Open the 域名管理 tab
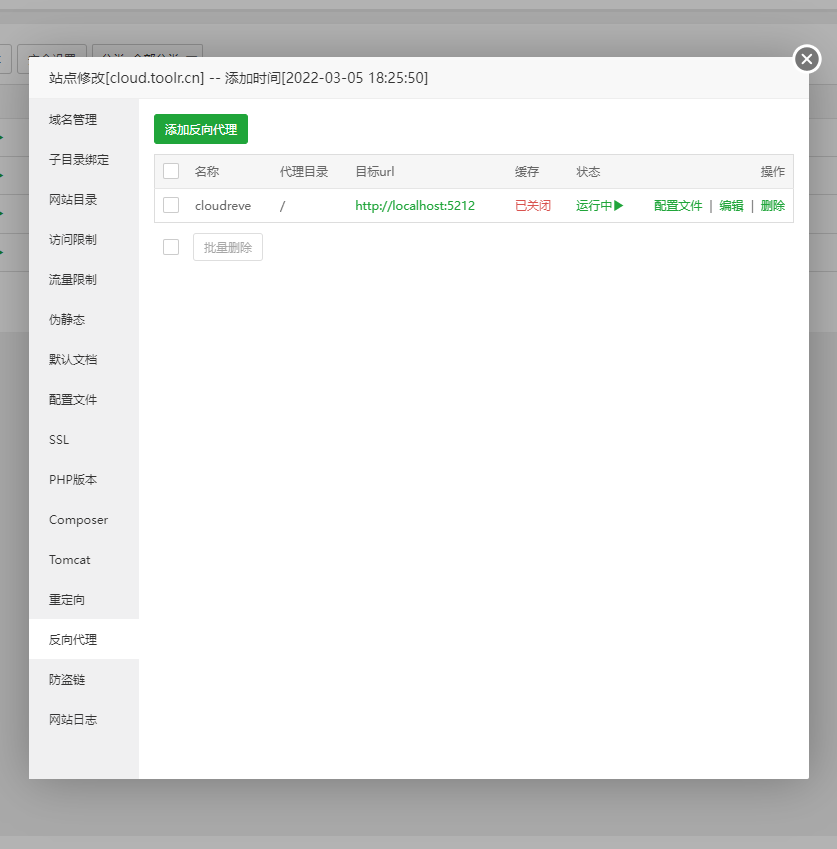This screenshot has width=837, height=849. point(84,120)
